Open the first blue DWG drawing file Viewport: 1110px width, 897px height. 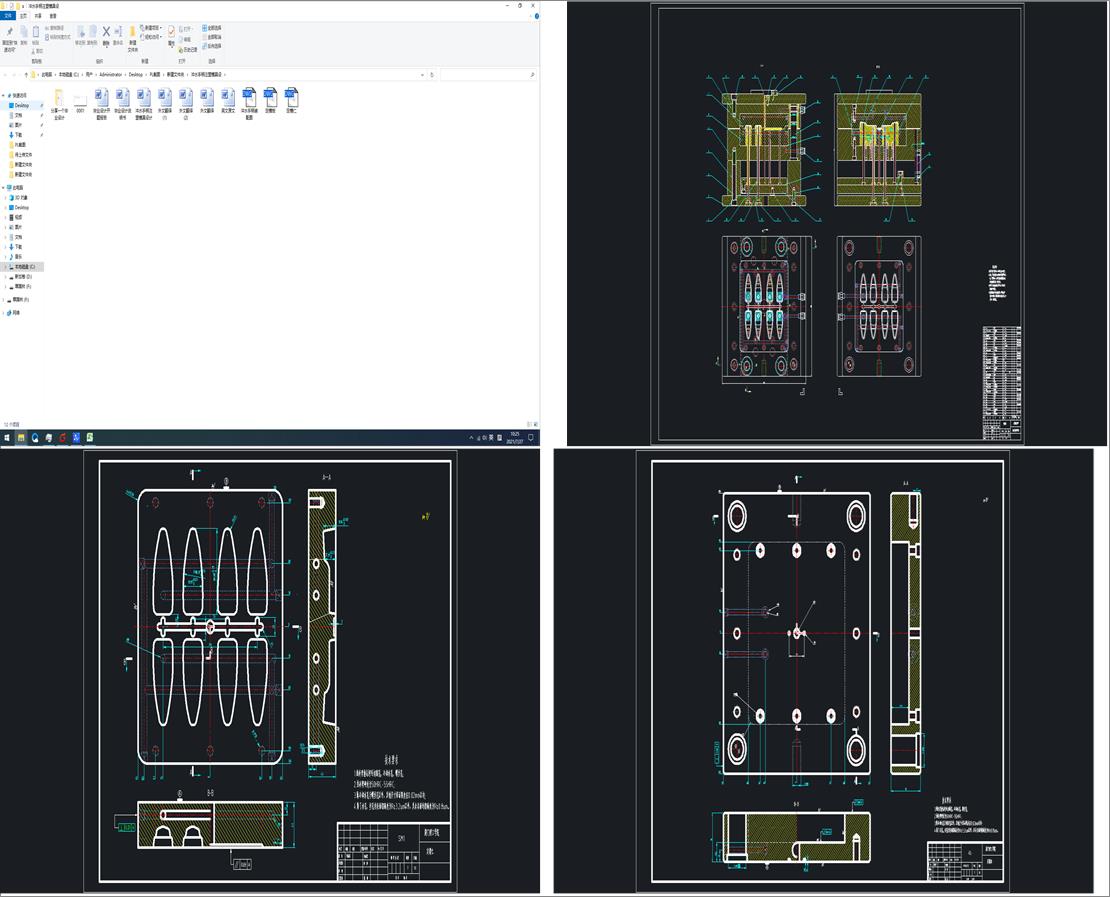[247, 97]
